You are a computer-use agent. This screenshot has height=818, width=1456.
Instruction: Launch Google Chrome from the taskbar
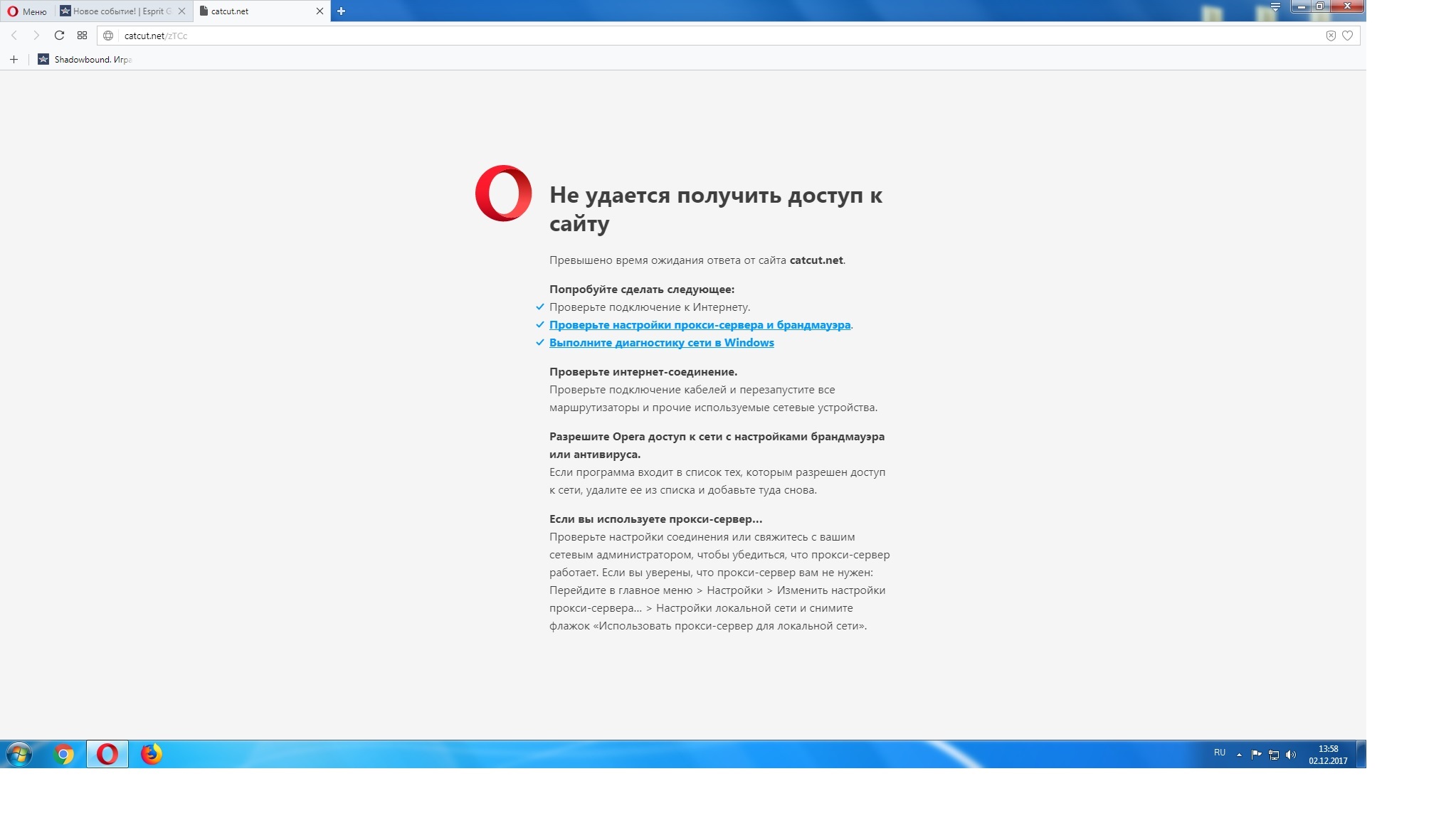click(63, 754)
